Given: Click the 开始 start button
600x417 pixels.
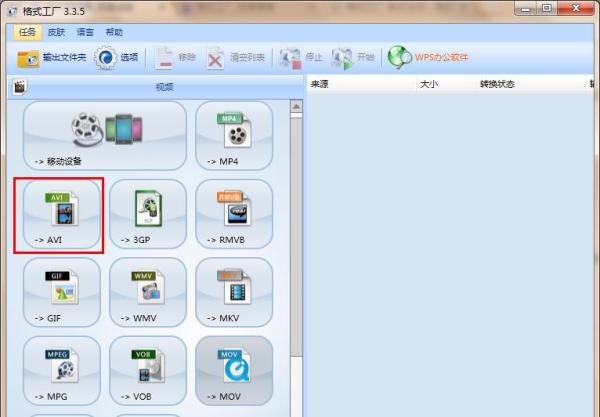Looking at the screenshot, I should [352, 58].
